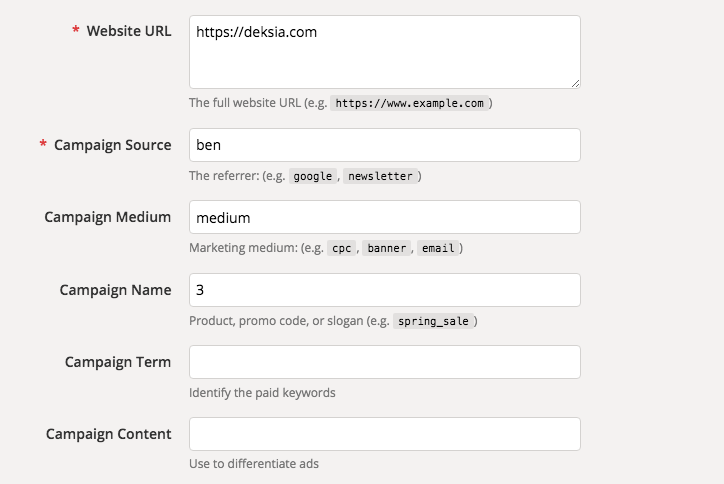Select the "Campaign Medium" label text
This screenshot has width=724, height=484.
pyautogui.click(x=108, y=217)
